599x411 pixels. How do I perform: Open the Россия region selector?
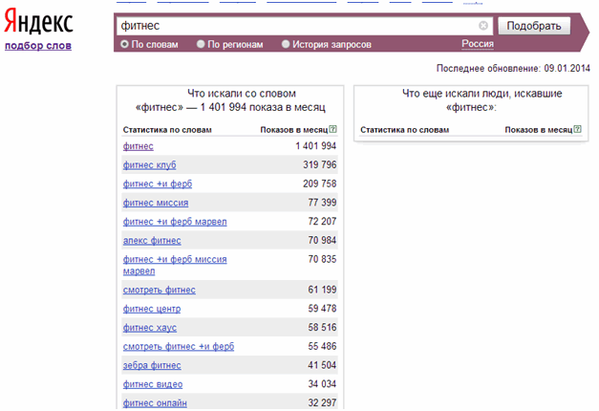click(478, 44)
